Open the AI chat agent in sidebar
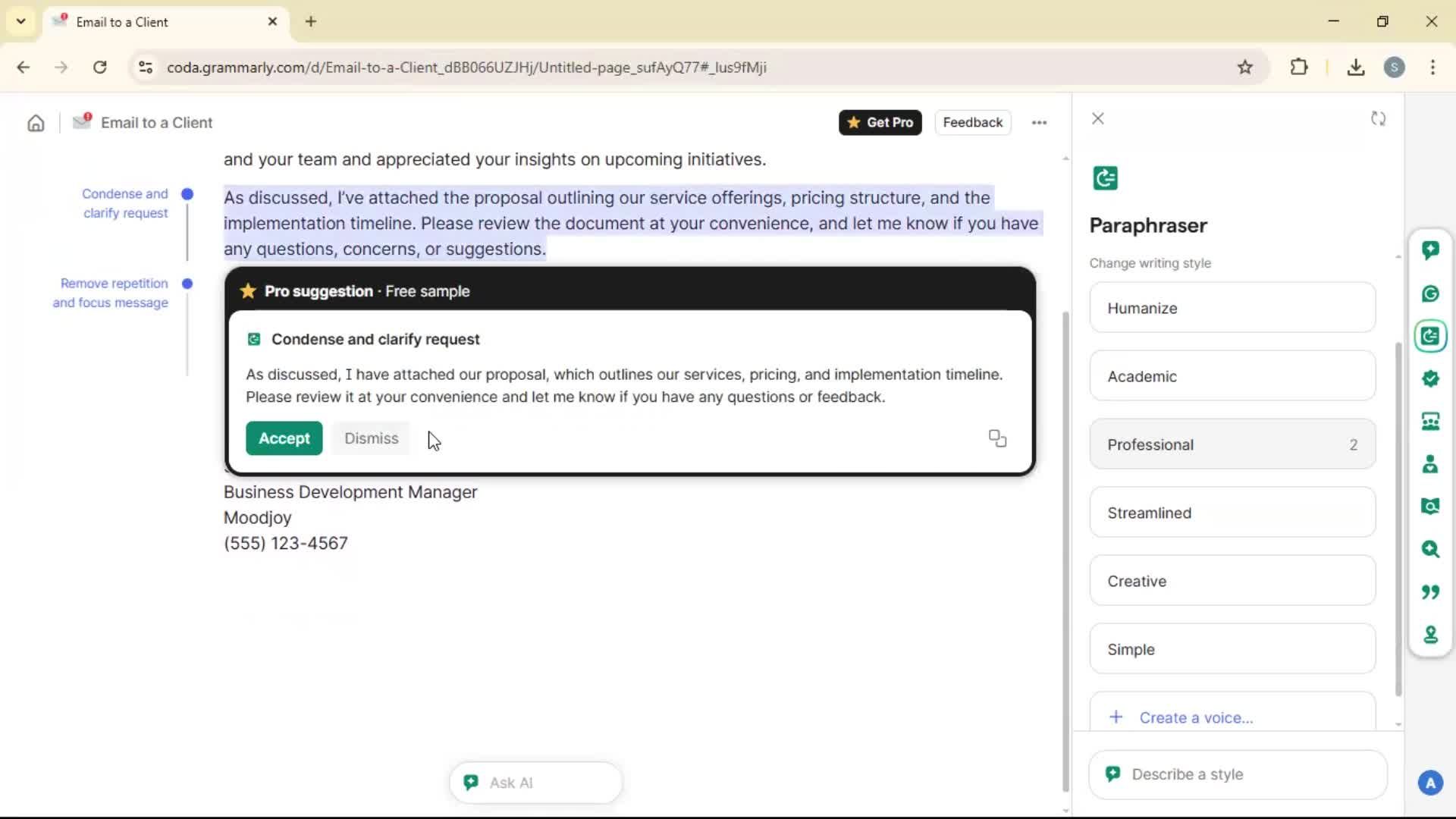This screenshot has width=1456, height=819. (1430, 250)
